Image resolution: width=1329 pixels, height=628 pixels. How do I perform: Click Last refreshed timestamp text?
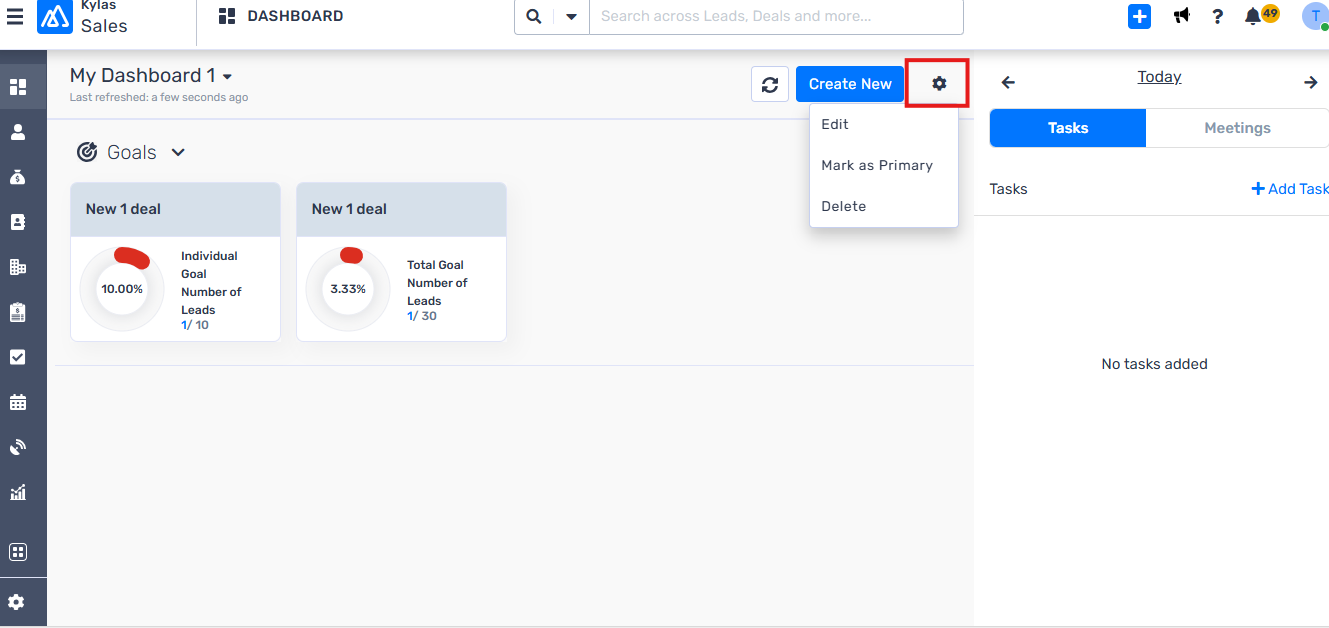(x=159, y=97)
